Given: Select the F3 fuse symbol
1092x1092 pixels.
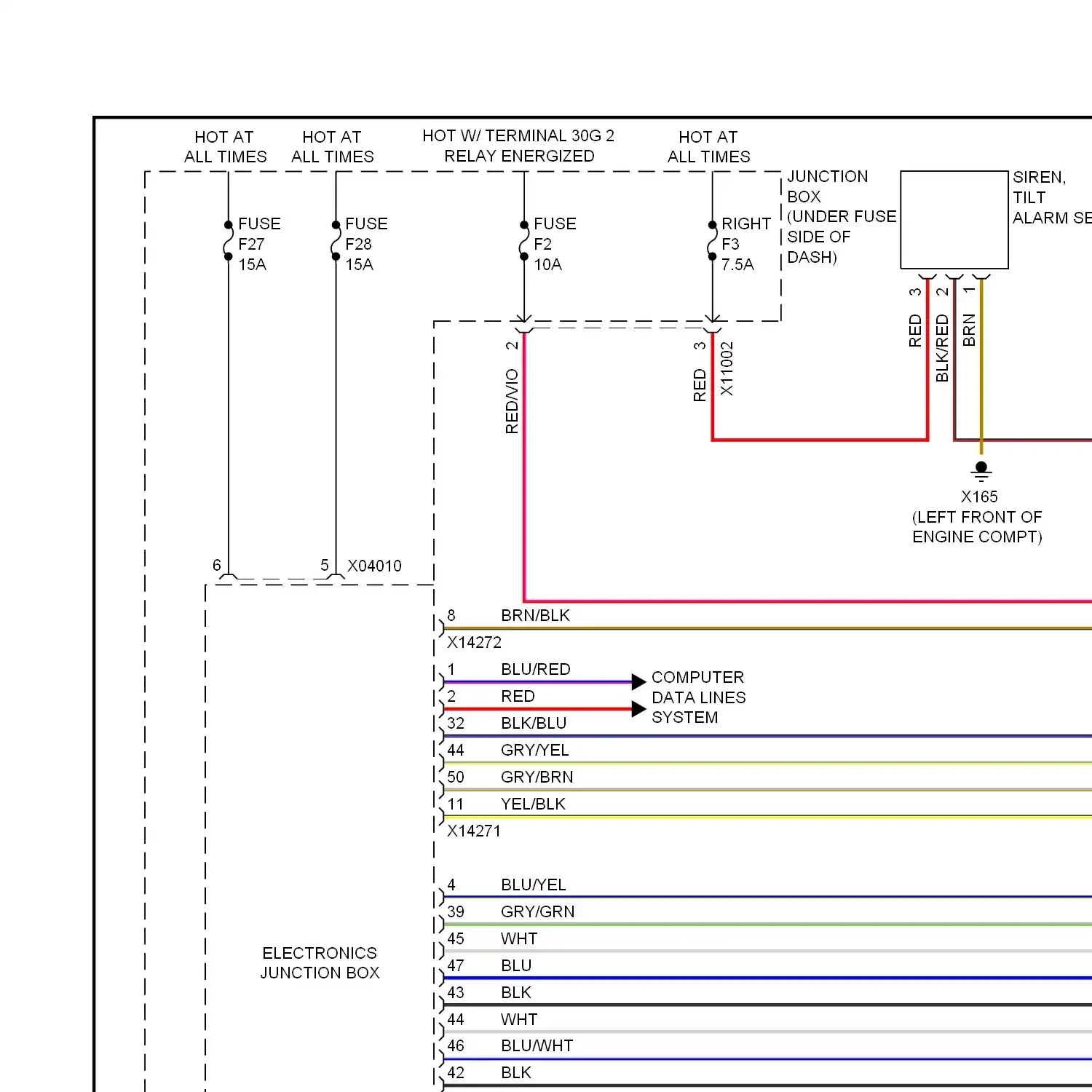Looking at the screenshot, I should (712, 241).
